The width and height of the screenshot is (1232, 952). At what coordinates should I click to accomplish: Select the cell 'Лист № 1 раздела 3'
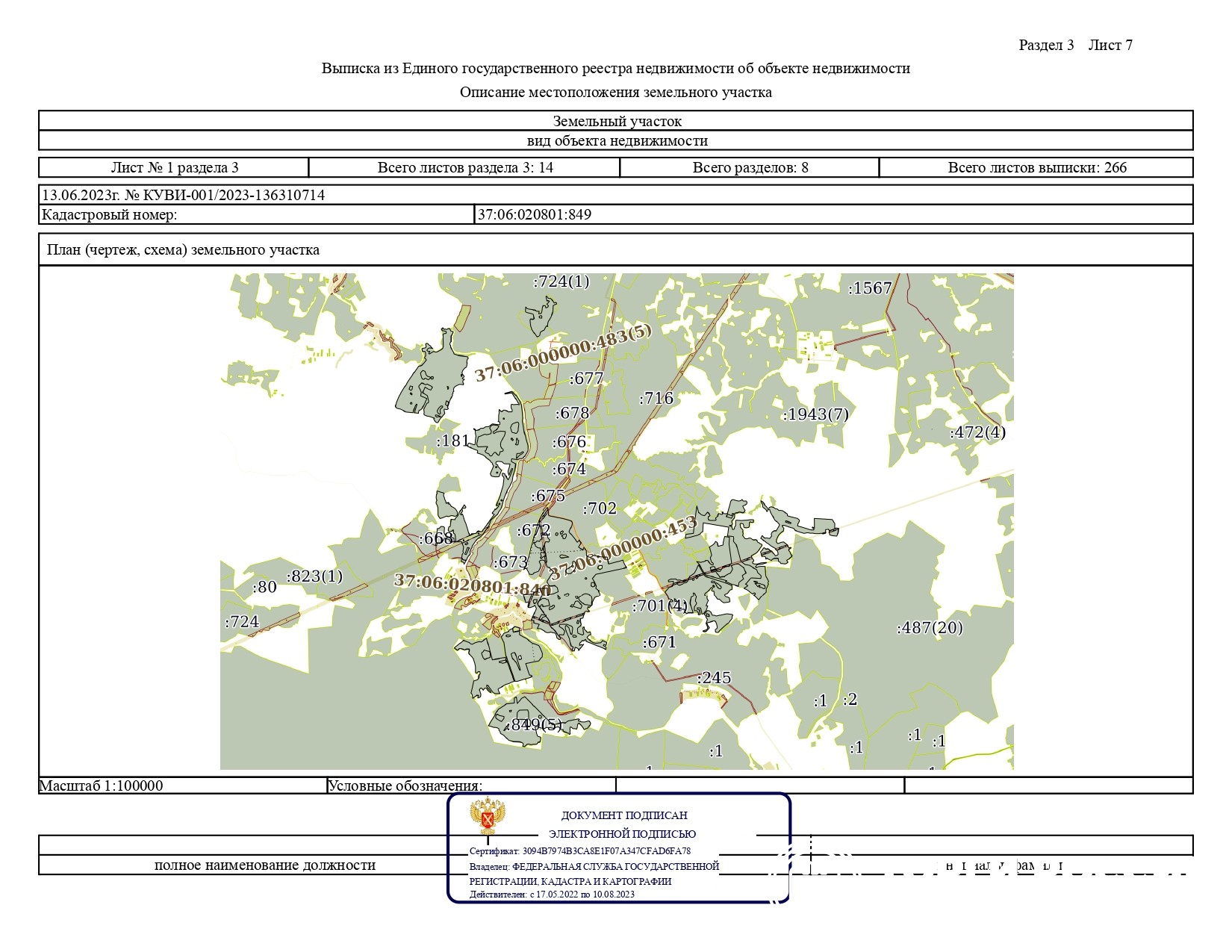click(174, 167)
